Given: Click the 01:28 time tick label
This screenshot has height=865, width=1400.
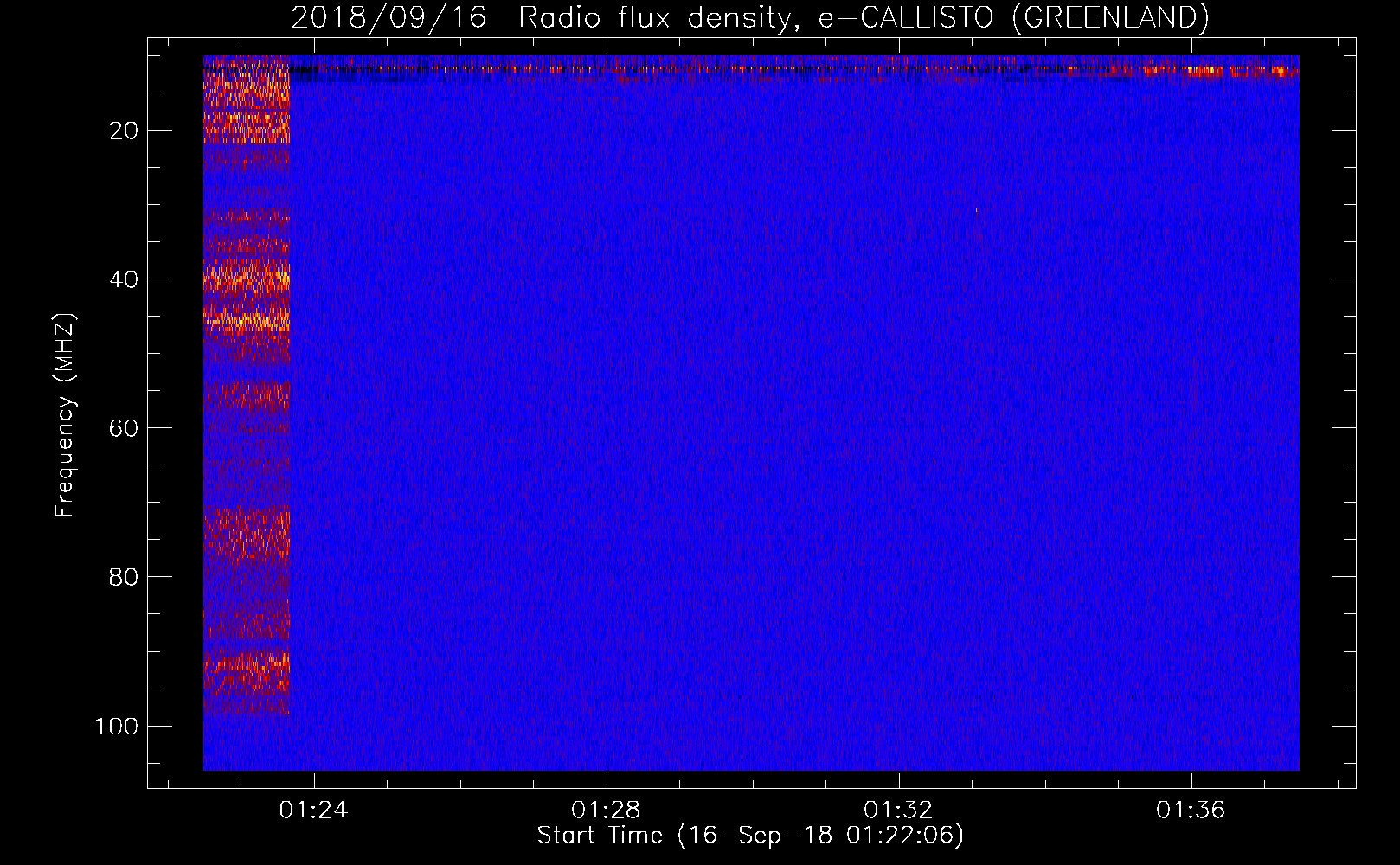Looking at the screenshot, I should pos(606,811).
